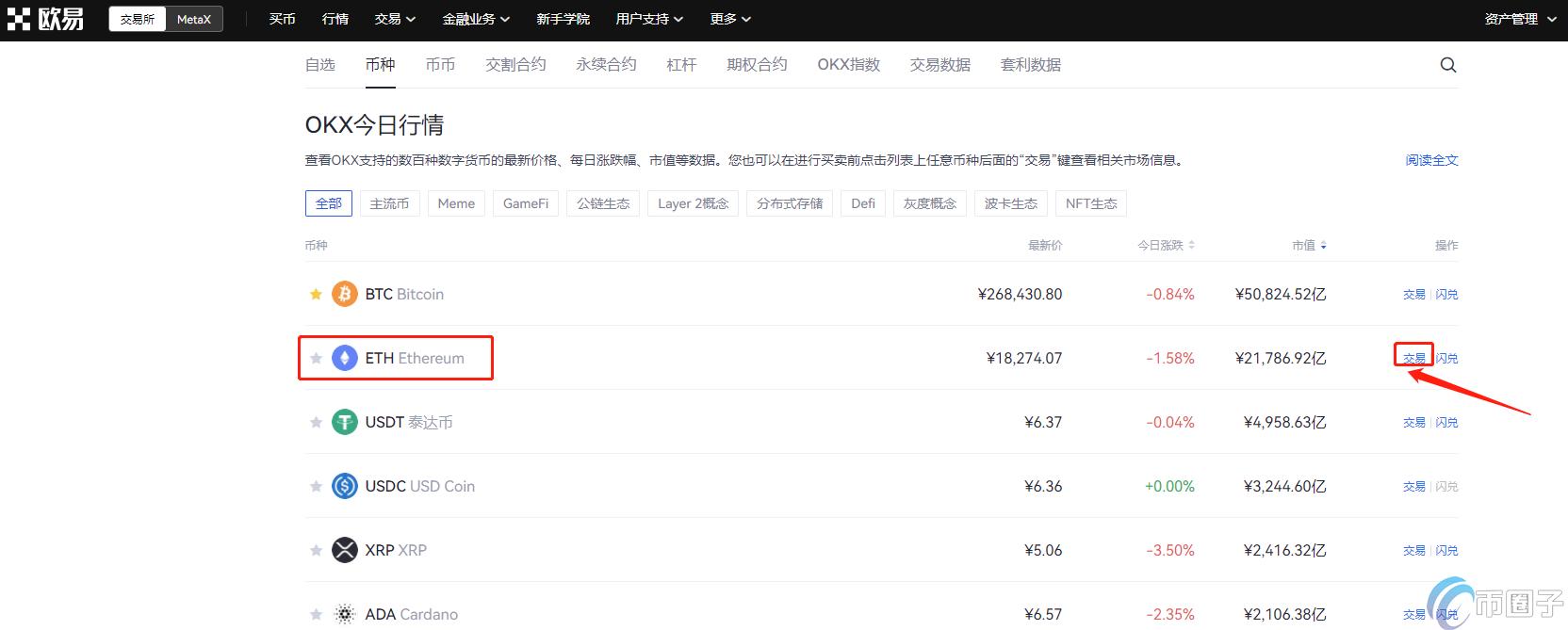
Task: Click 闪兑 in the USDT row
Action: [1446, 423]
